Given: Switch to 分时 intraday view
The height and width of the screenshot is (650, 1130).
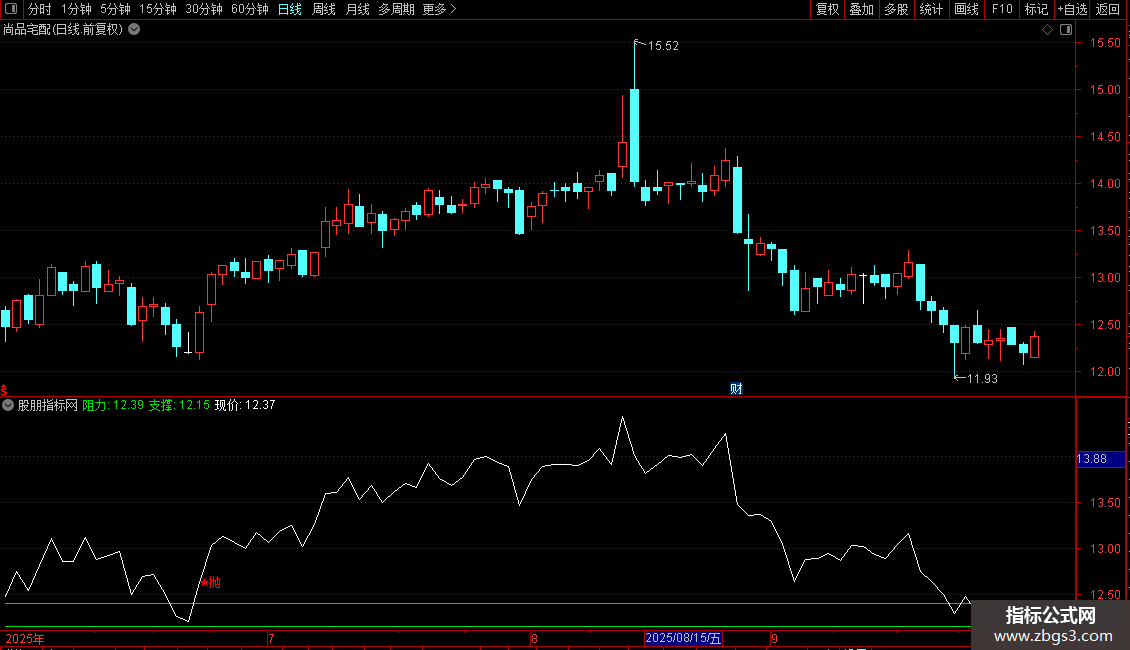Looking at the screenshot, I should coord(40,9).
